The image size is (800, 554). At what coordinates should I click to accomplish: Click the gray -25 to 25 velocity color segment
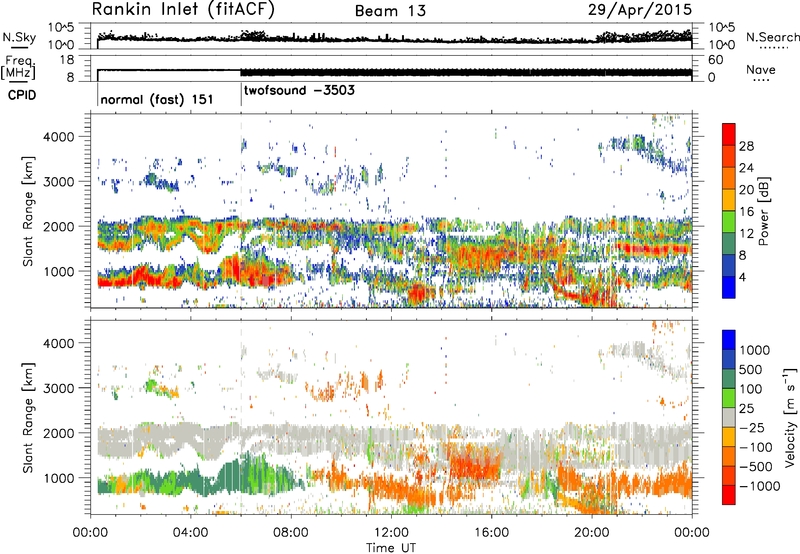pos(729,417)
